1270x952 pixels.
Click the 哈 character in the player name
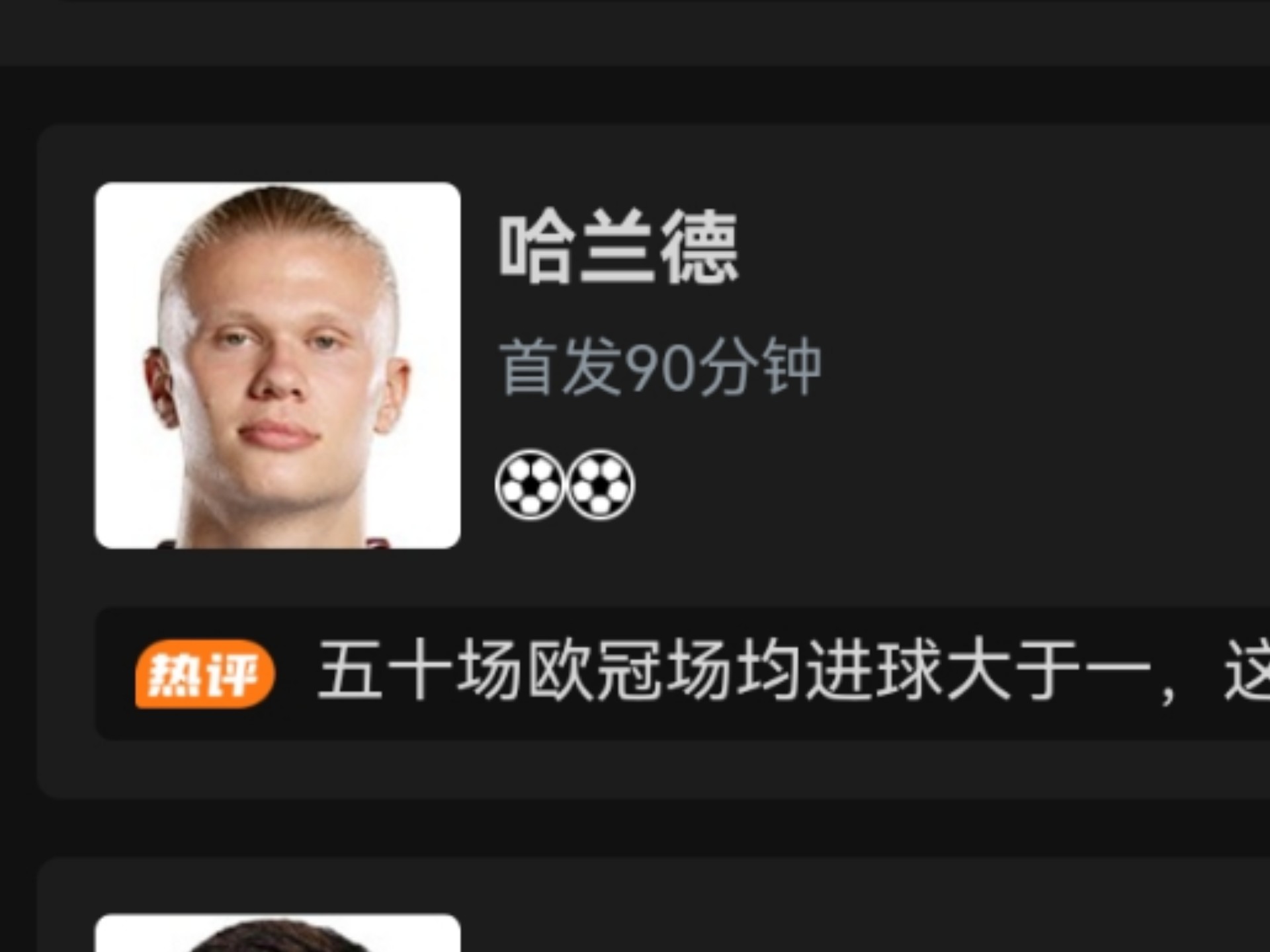tap(536, 248)
